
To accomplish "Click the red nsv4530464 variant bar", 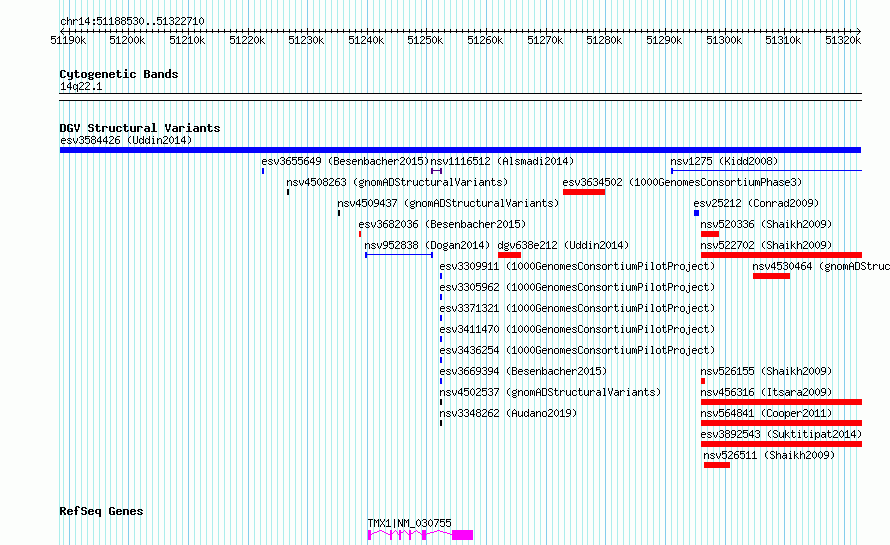I will (771, 276).
